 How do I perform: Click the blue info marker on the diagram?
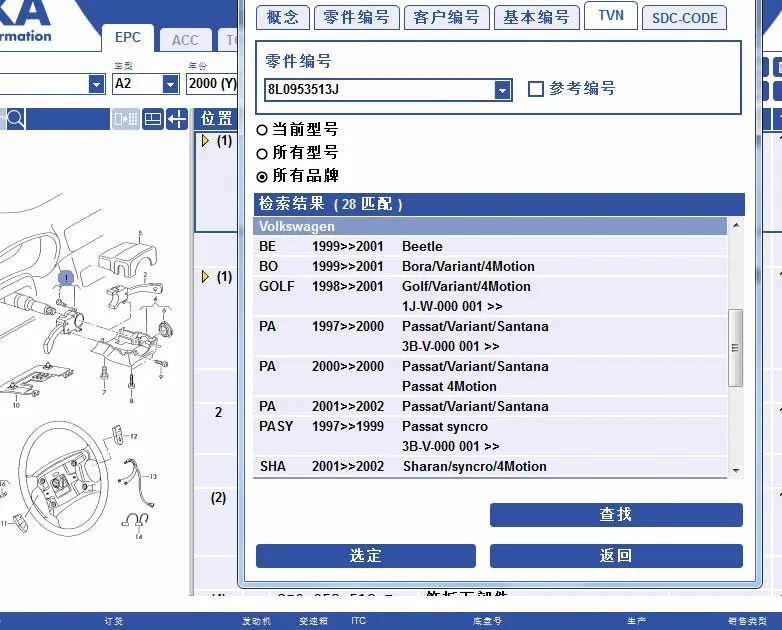(66, 278)
